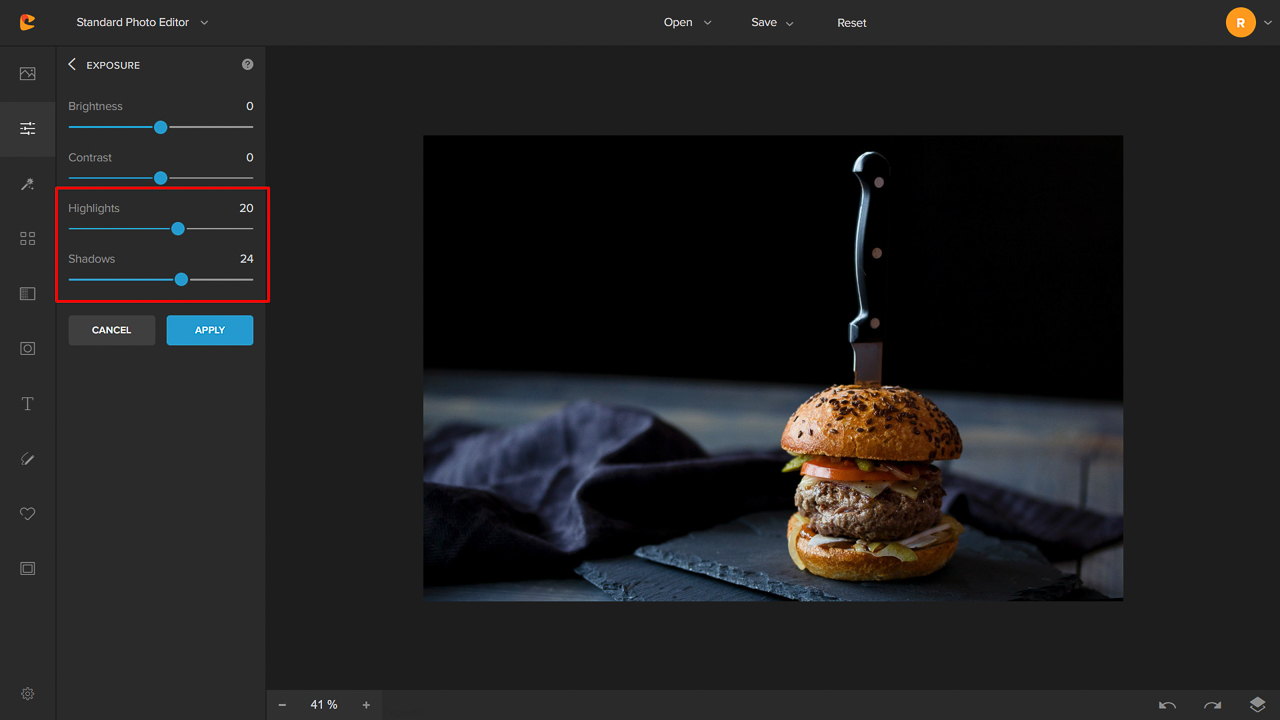
Task: Redo the last edit
Action: point(1212,704)
